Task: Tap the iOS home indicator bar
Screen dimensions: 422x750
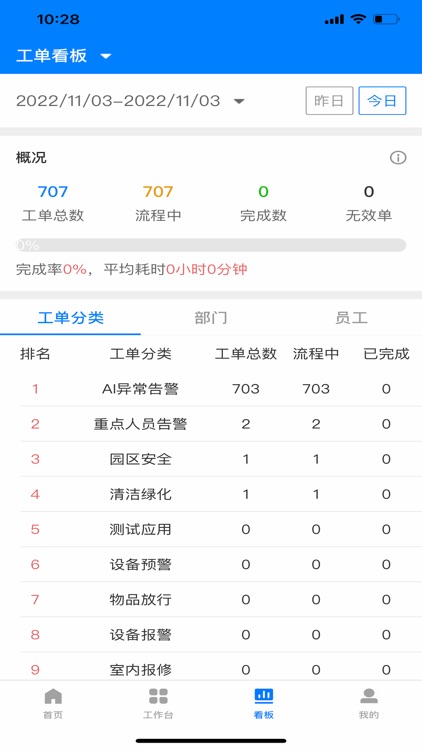Action: click(211, 741)
